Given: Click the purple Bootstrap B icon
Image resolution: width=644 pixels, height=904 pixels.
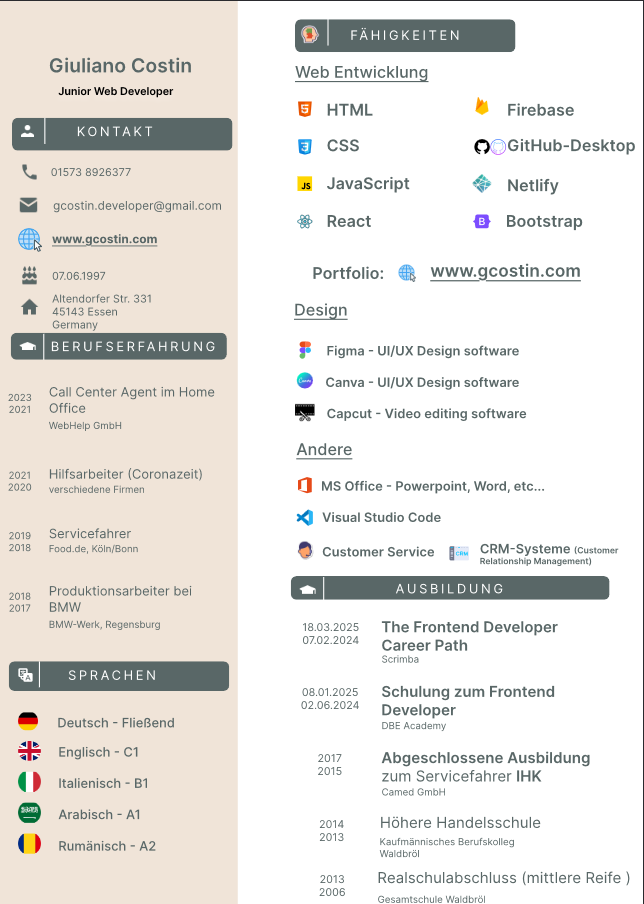Looking at the screenshot, I should [x=482, y=221].
